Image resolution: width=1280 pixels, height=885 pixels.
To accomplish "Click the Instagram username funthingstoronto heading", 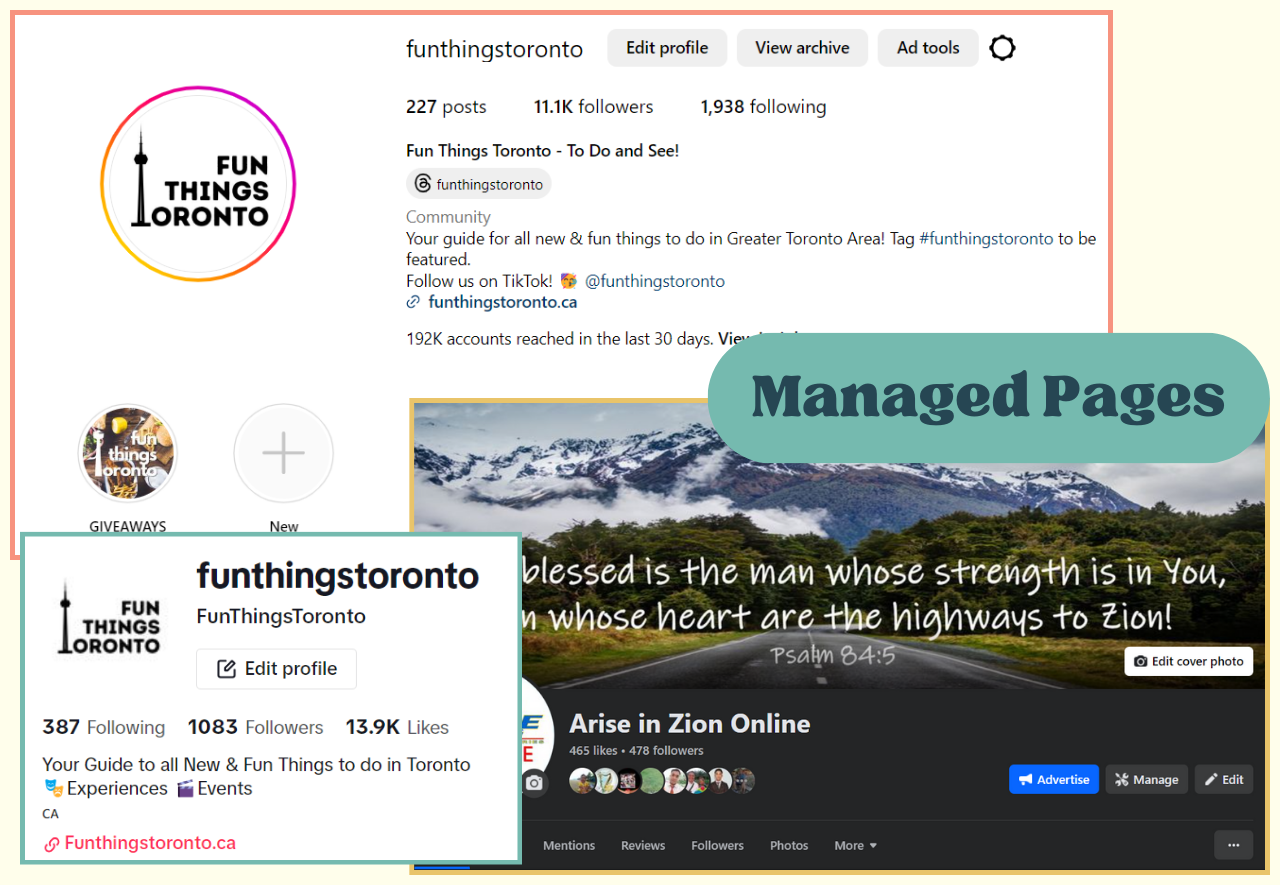I will [x=494, y=49].
